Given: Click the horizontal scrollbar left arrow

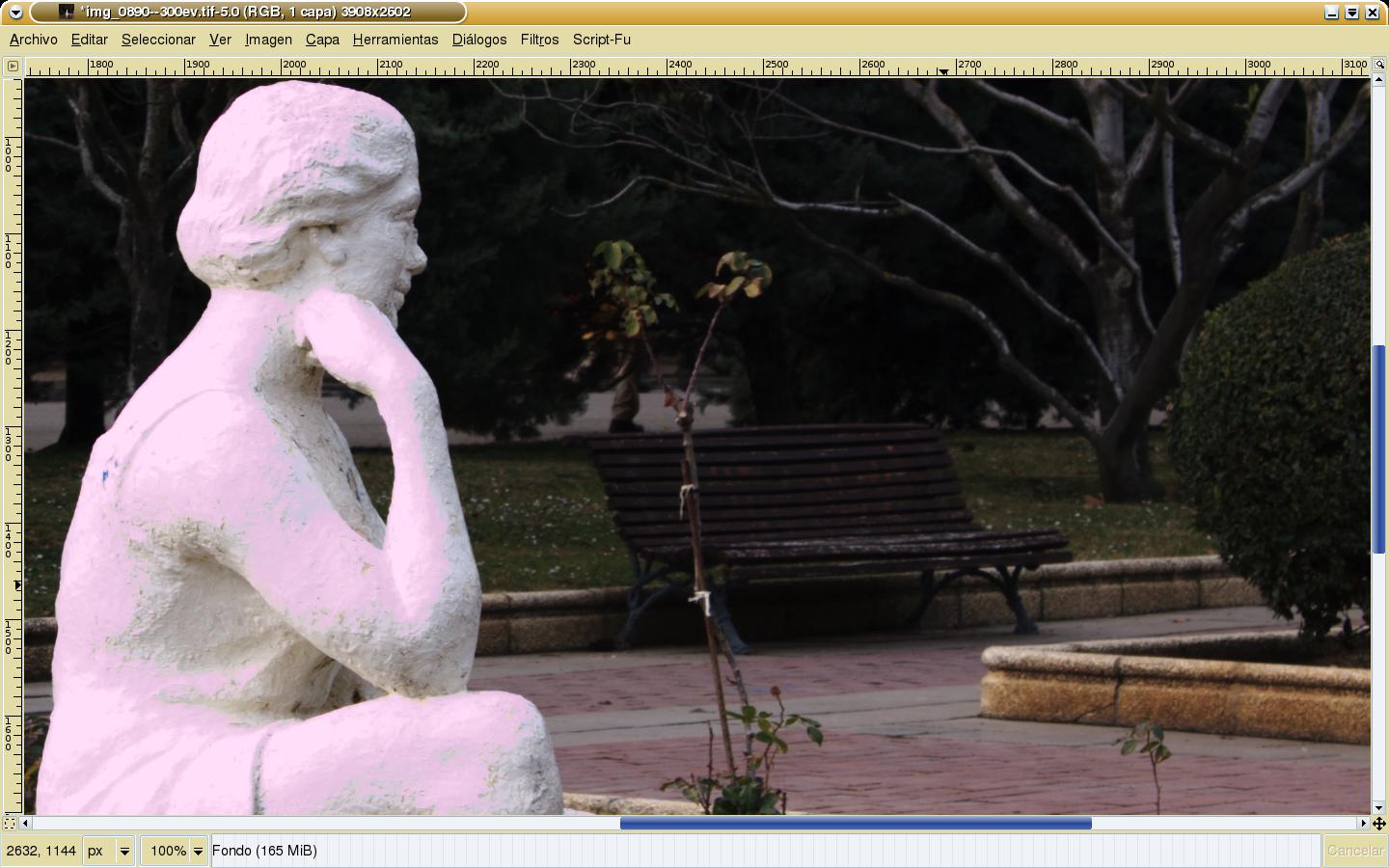Looking at the screenshot, I should click(x=27, y=824).
